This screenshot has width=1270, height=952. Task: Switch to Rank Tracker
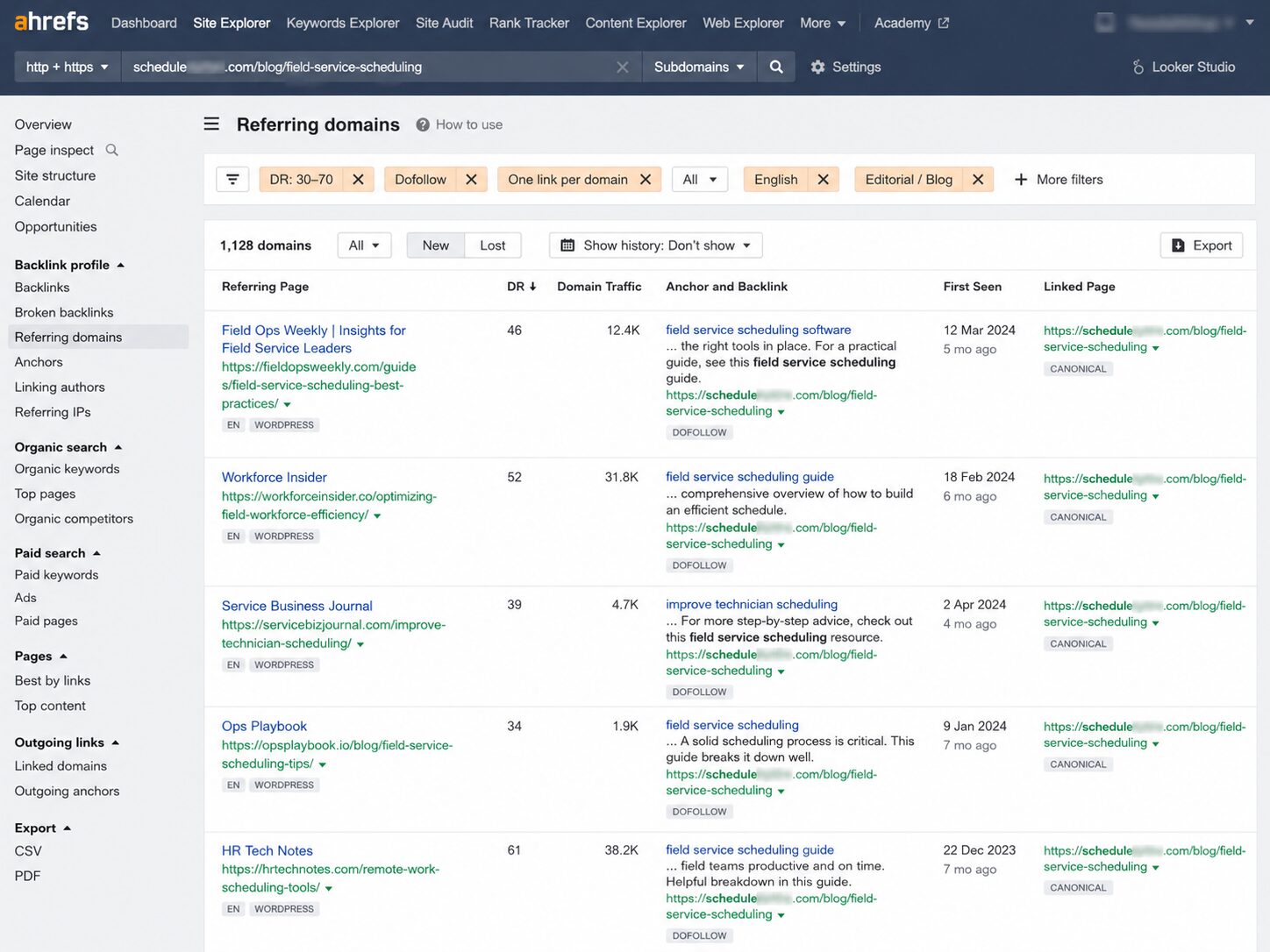(x=529, y=23)
